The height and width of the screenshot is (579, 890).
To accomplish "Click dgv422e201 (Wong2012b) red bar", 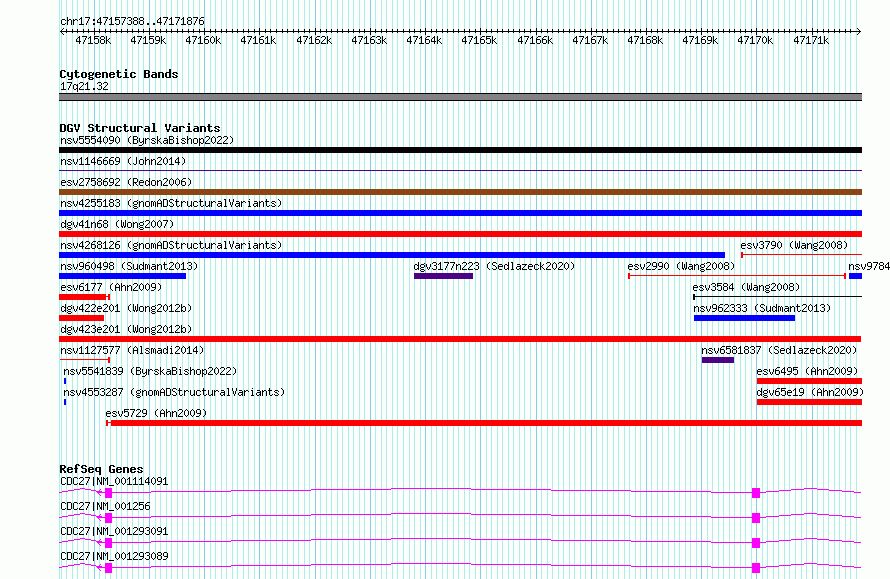I will 82,318.
